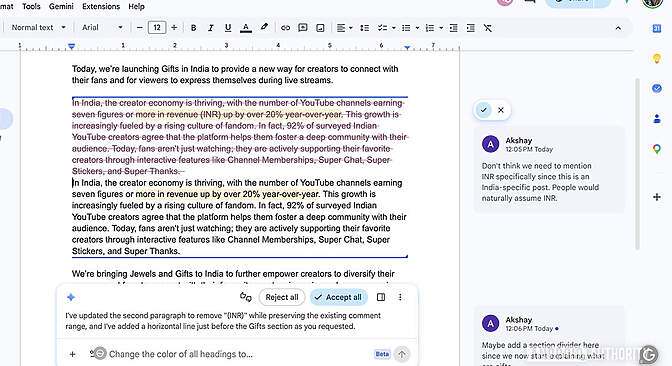This screenshot has height=366, width=672.
Task: Click the bulleted list icon
Action: [406, 28]
